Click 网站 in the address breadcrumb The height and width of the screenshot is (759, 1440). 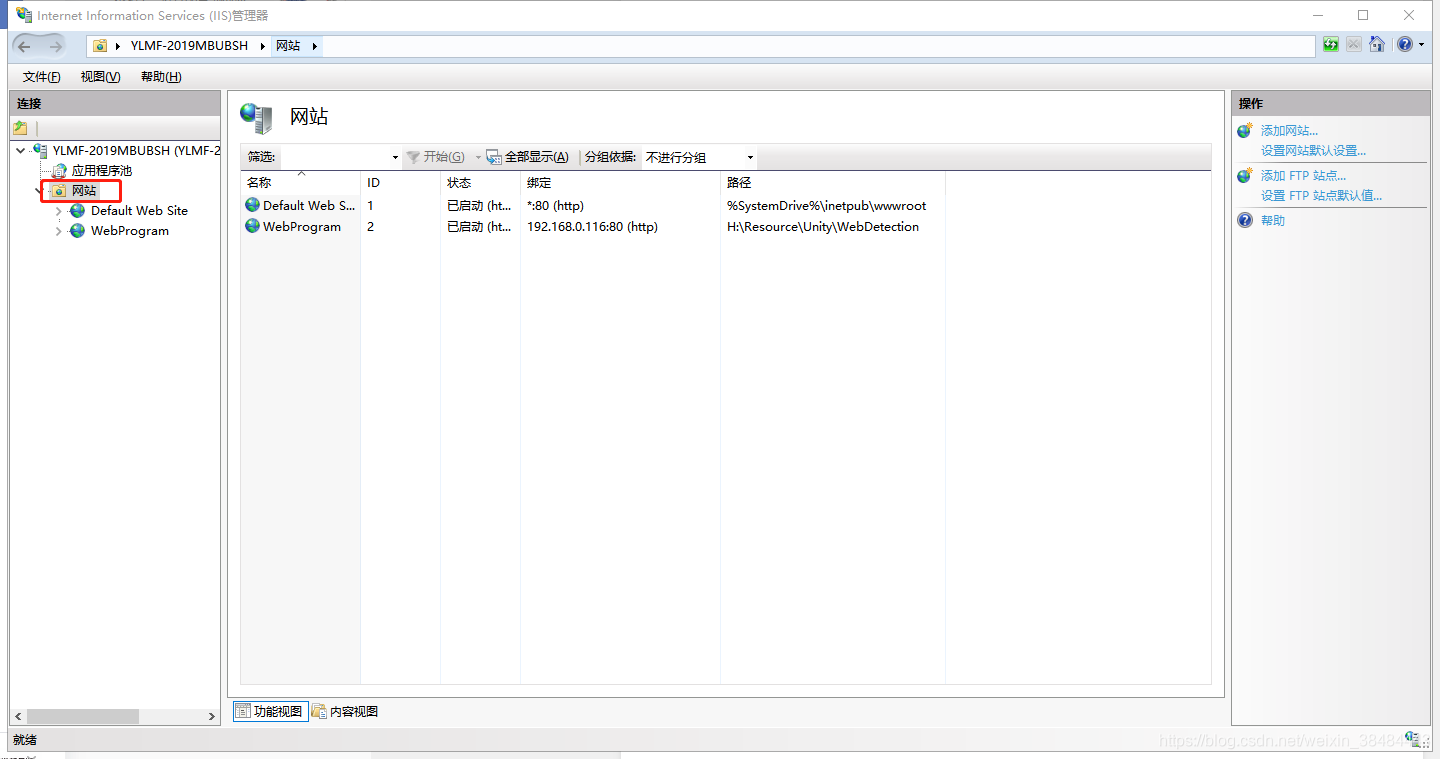[x=288, y=46]
